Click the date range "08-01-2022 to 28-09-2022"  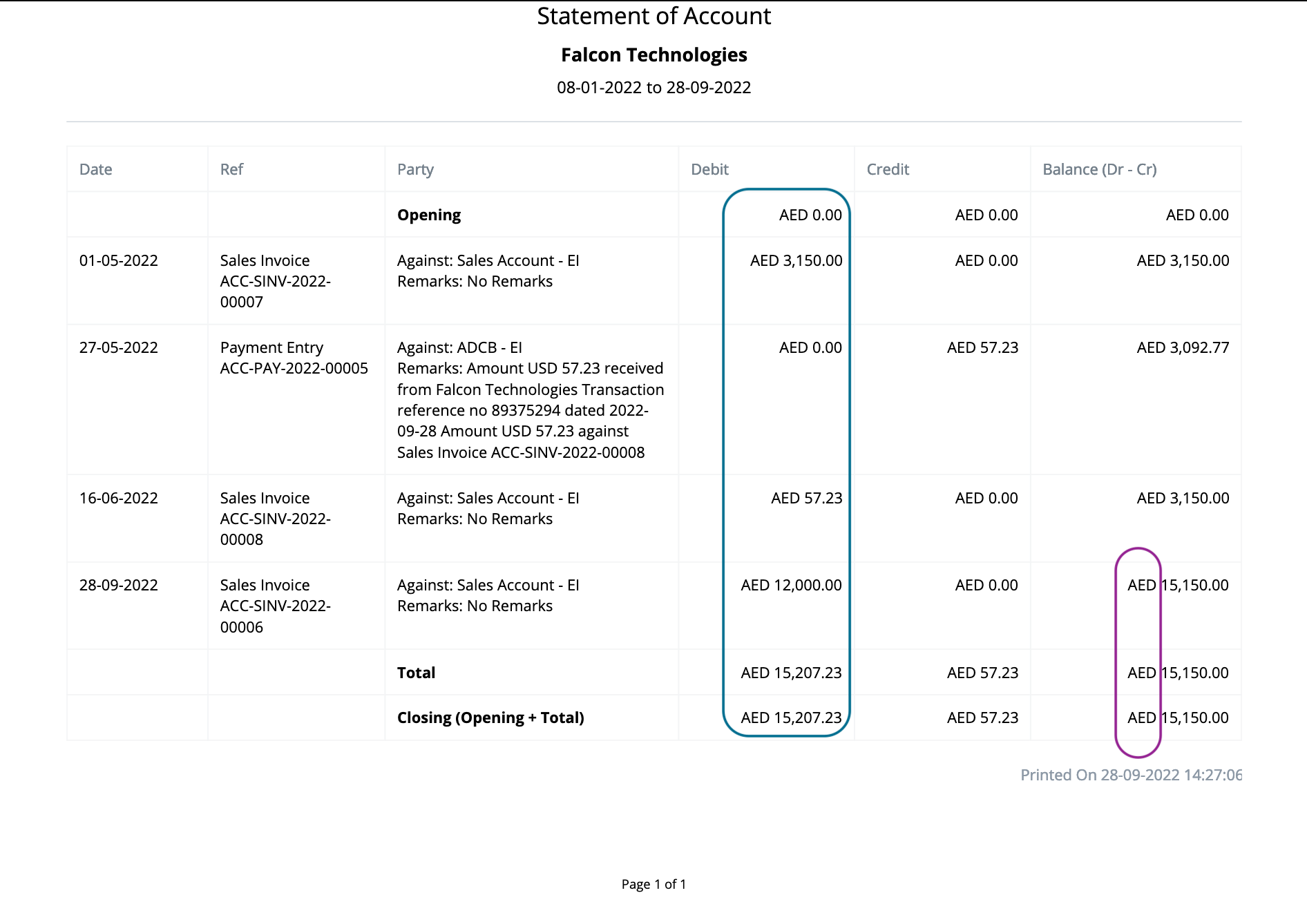point(653,88)
